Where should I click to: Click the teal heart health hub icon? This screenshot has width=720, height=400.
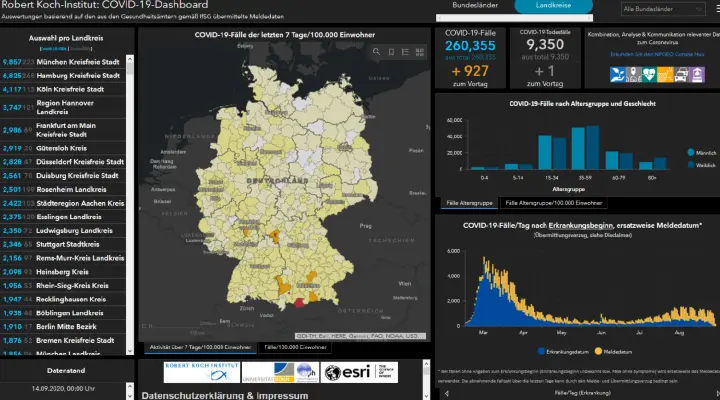[x=650, y=74]
